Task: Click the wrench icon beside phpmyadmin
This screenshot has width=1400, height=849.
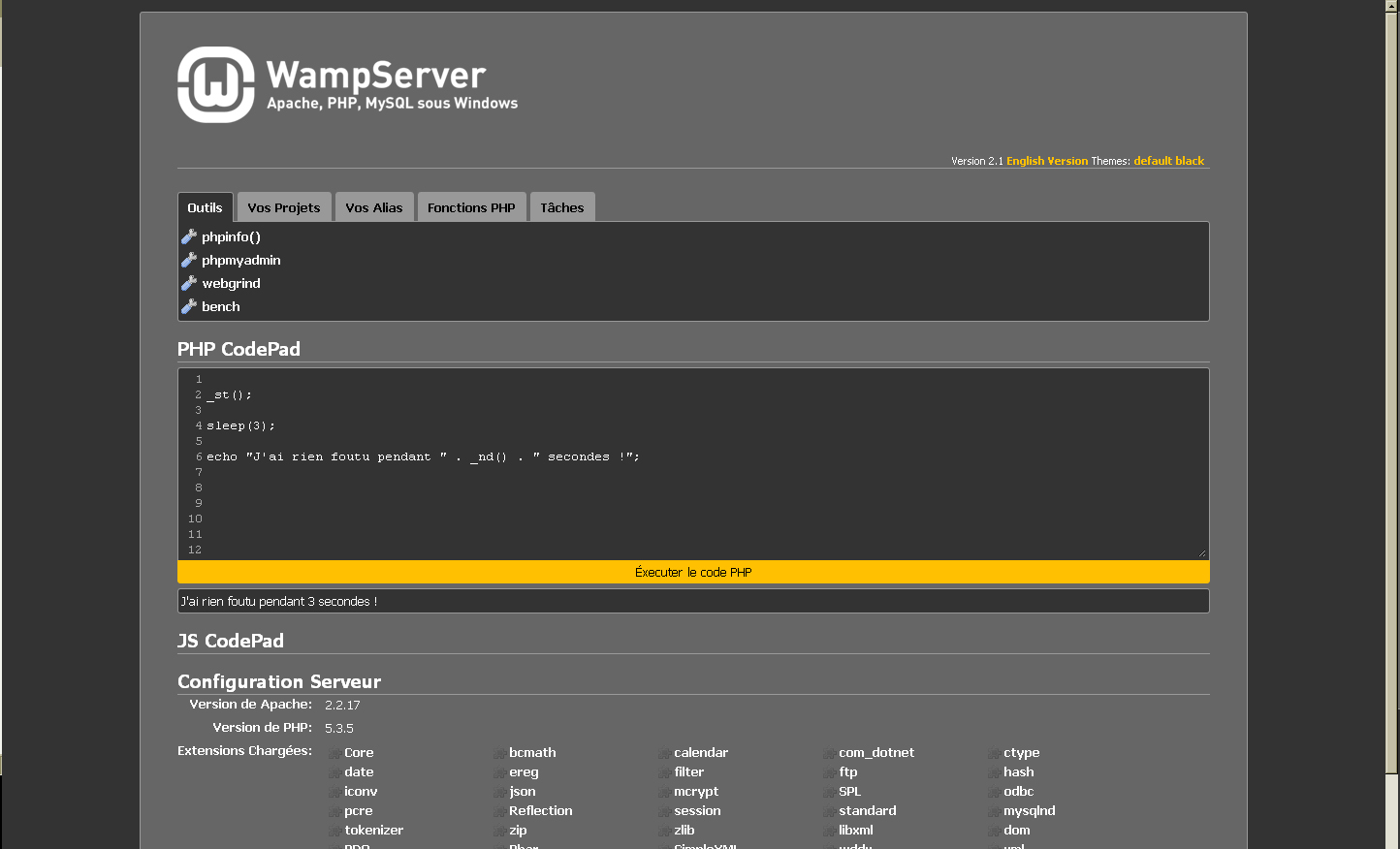Action: click(189, 260)
